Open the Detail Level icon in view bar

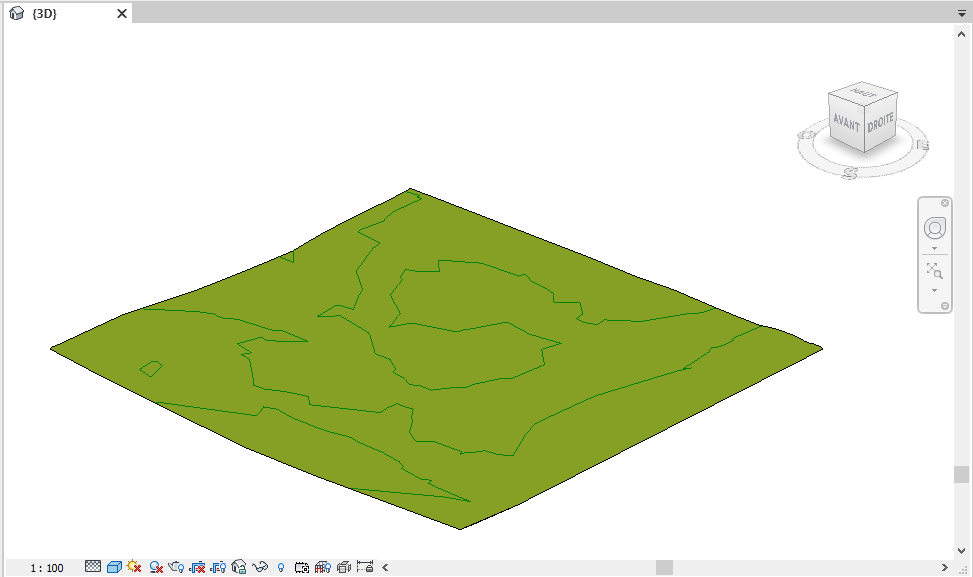[93, 567]
